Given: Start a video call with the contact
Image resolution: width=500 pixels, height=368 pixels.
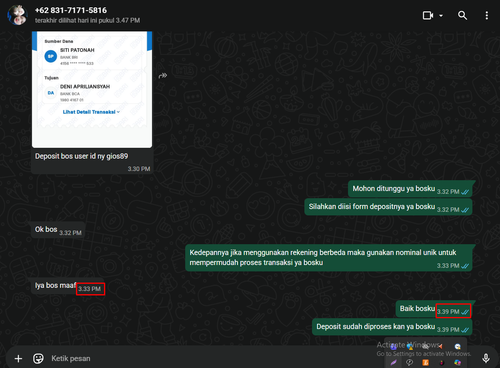Looking at the screenshot, I should (x=428, y=15).
